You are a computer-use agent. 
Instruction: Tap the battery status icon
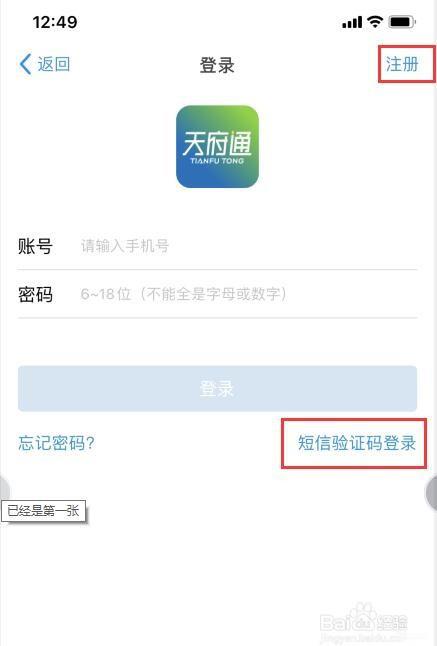coord(402,22)
